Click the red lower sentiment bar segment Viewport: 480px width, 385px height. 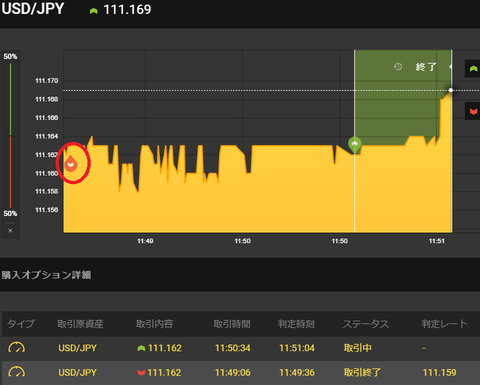(x=10, y=172)
